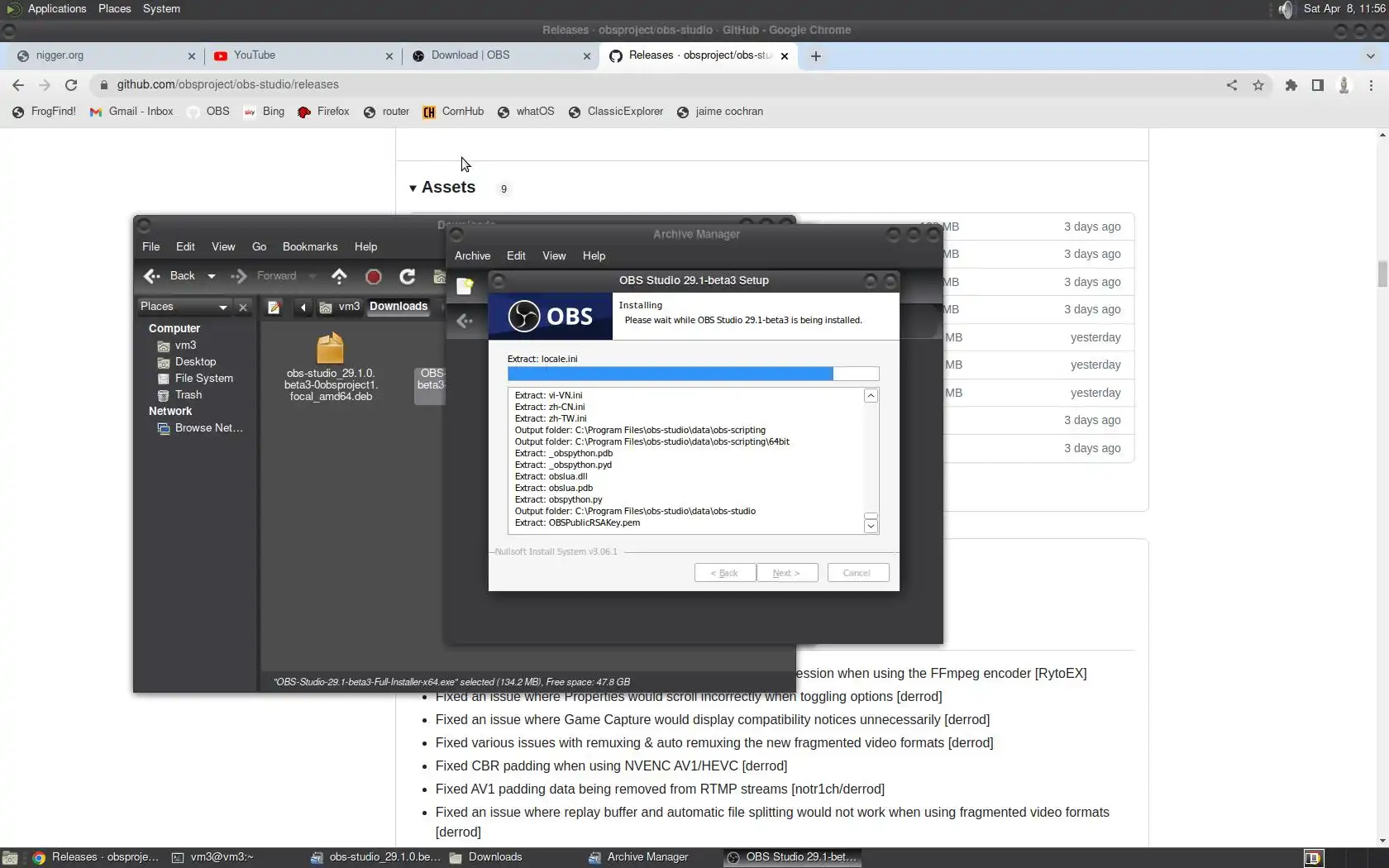1389x868 pixels.
Task: Open a new Chrome tab
Action: click(816, 56)
